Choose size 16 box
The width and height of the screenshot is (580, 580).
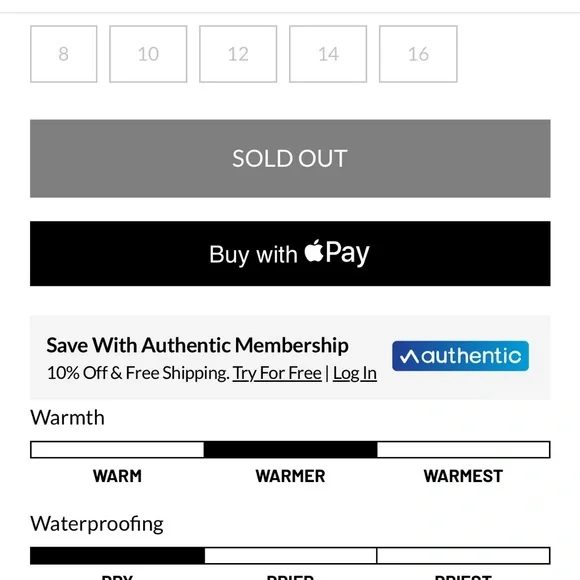[418, 54]
